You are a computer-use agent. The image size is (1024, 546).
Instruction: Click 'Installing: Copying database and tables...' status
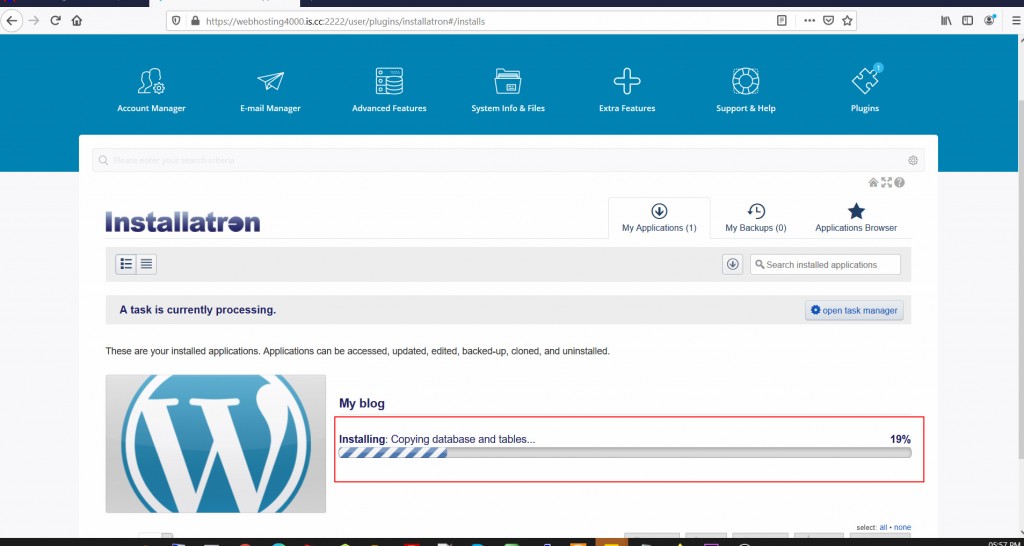click(437, 440)
